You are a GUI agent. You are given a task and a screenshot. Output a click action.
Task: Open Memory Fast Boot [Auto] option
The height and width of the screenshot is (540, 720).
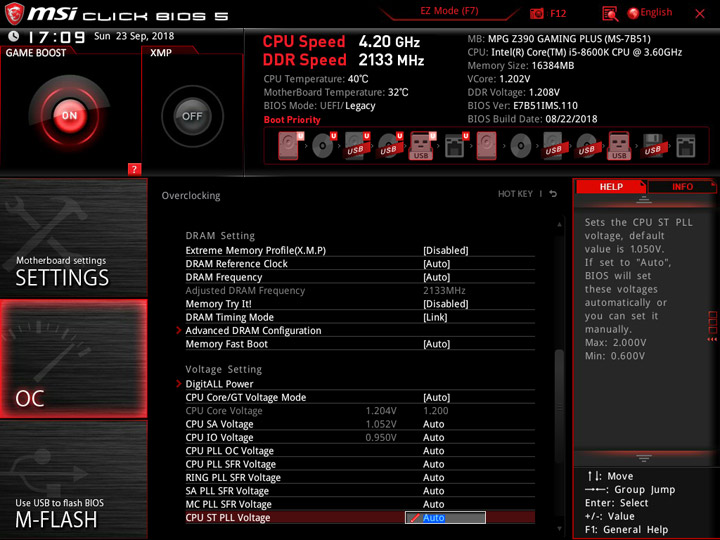pos(436,344)
